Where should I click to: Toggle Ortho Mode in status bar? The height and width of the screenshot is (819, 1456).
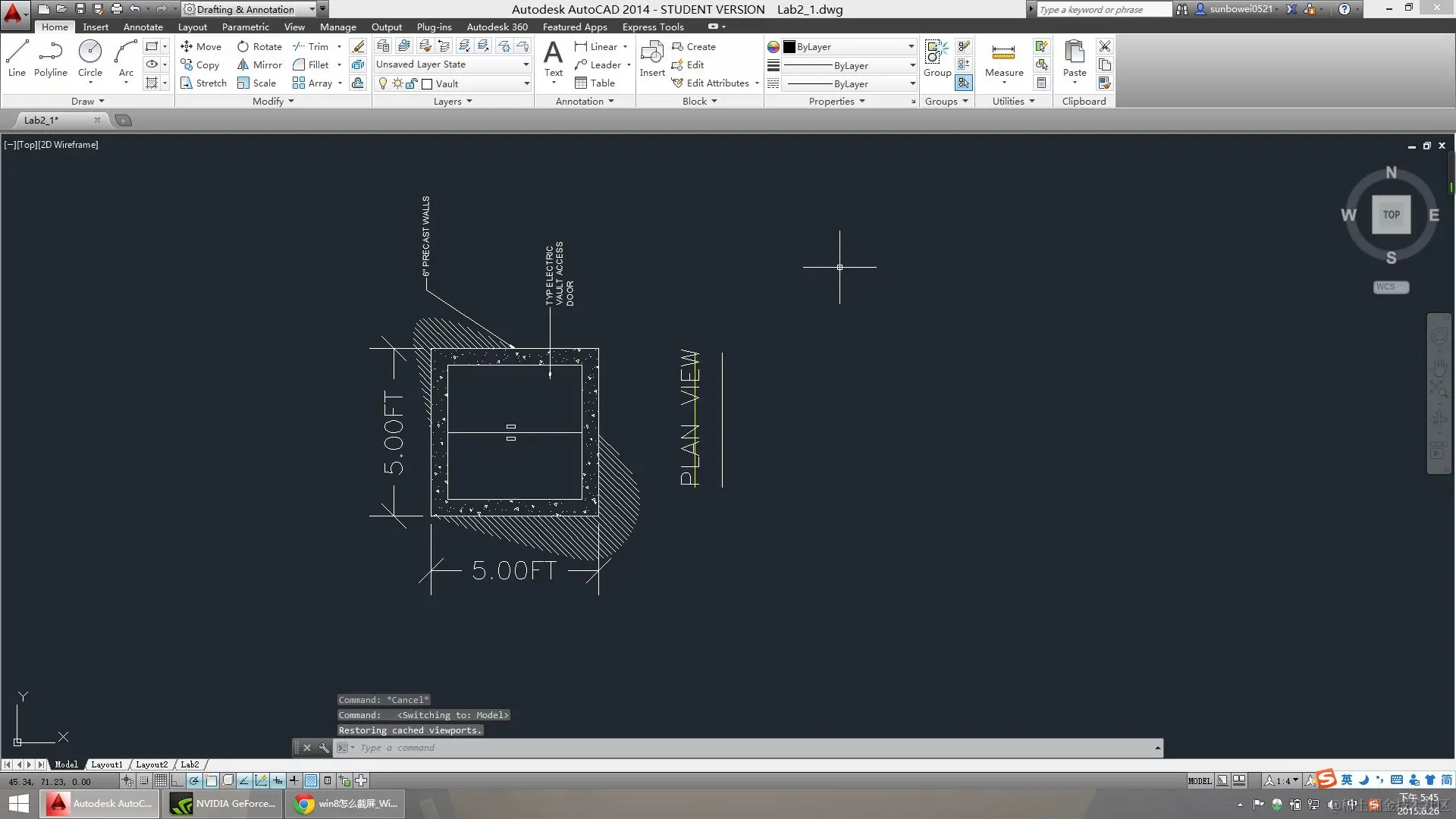[x=177, y=780]
